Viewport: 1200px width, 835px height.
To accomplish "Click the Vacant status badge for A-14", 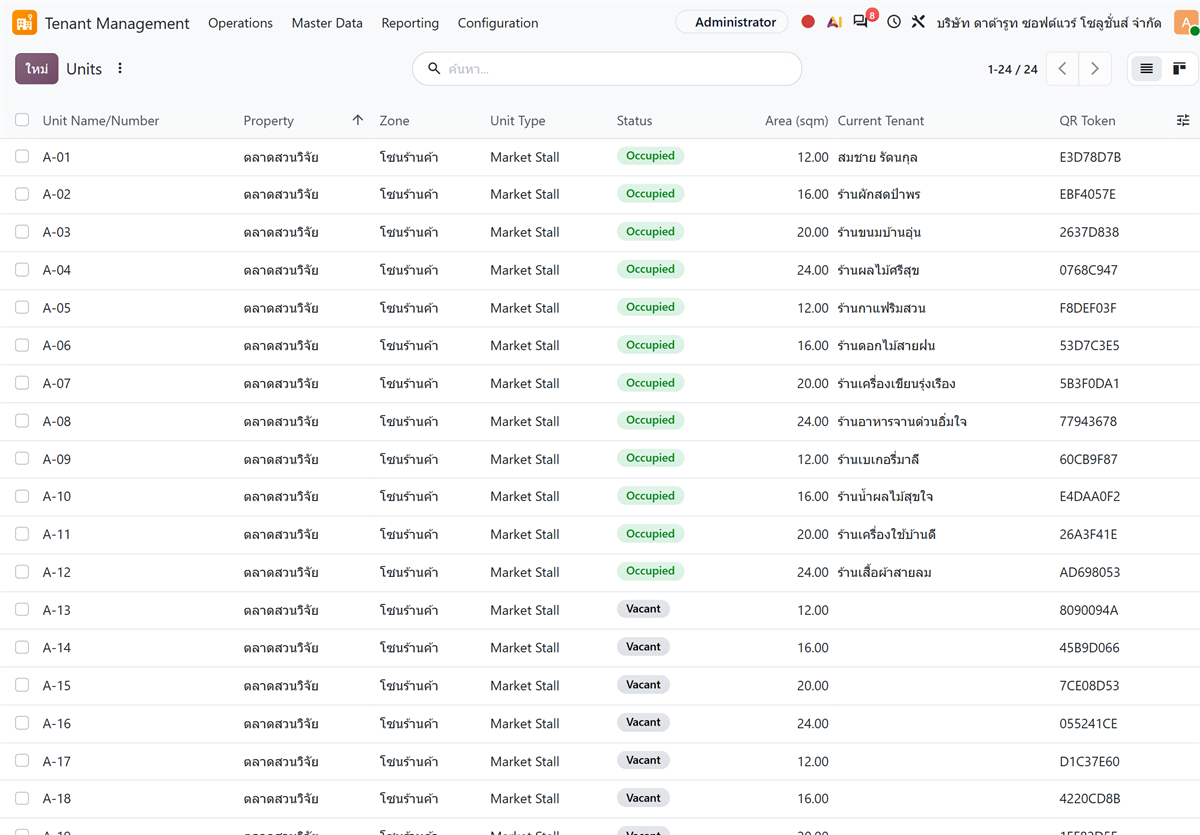I will click(x=643, y=647).
